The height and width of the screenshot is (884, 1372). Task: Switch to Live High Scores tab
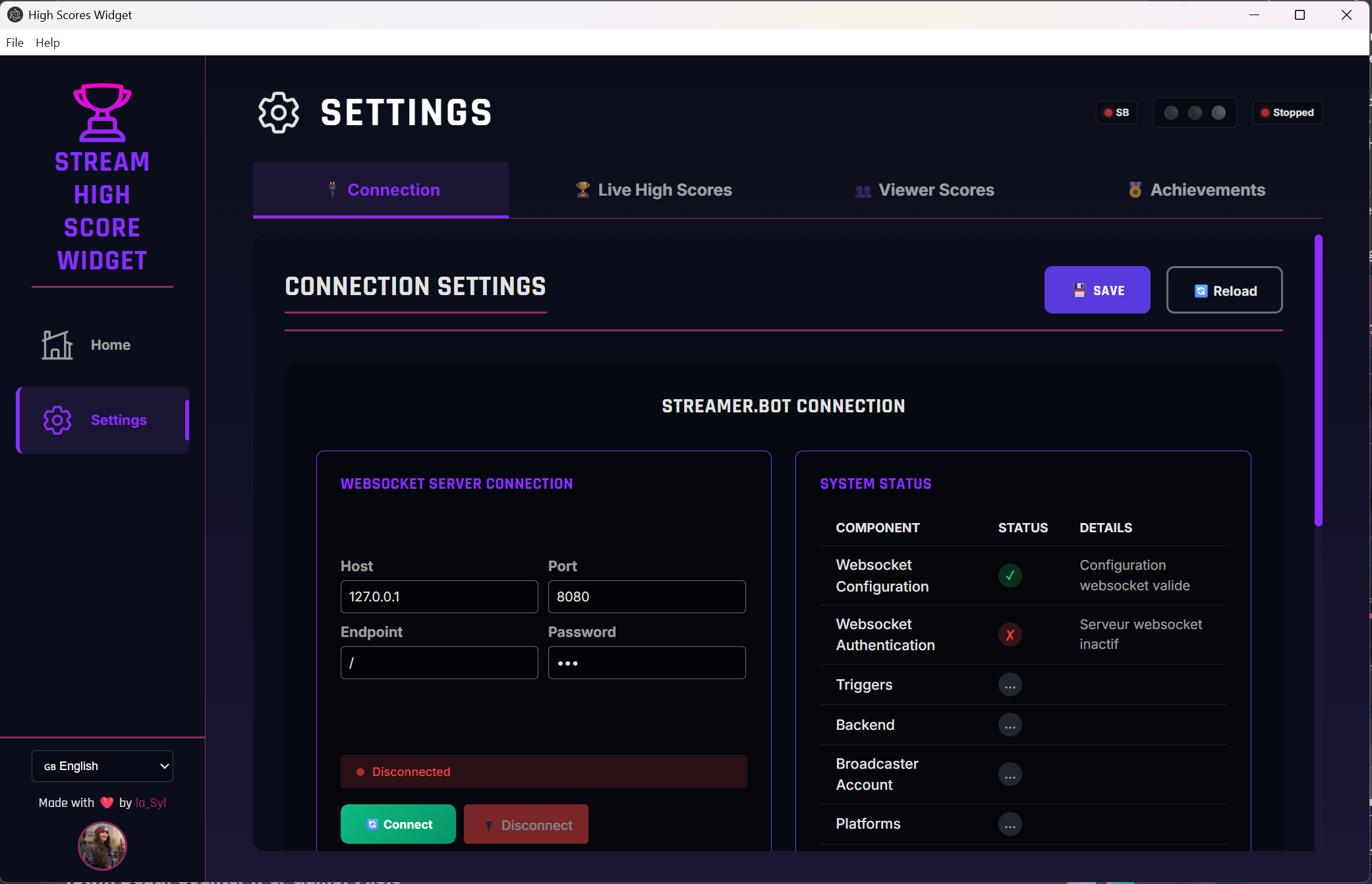(x=654, y=190)
